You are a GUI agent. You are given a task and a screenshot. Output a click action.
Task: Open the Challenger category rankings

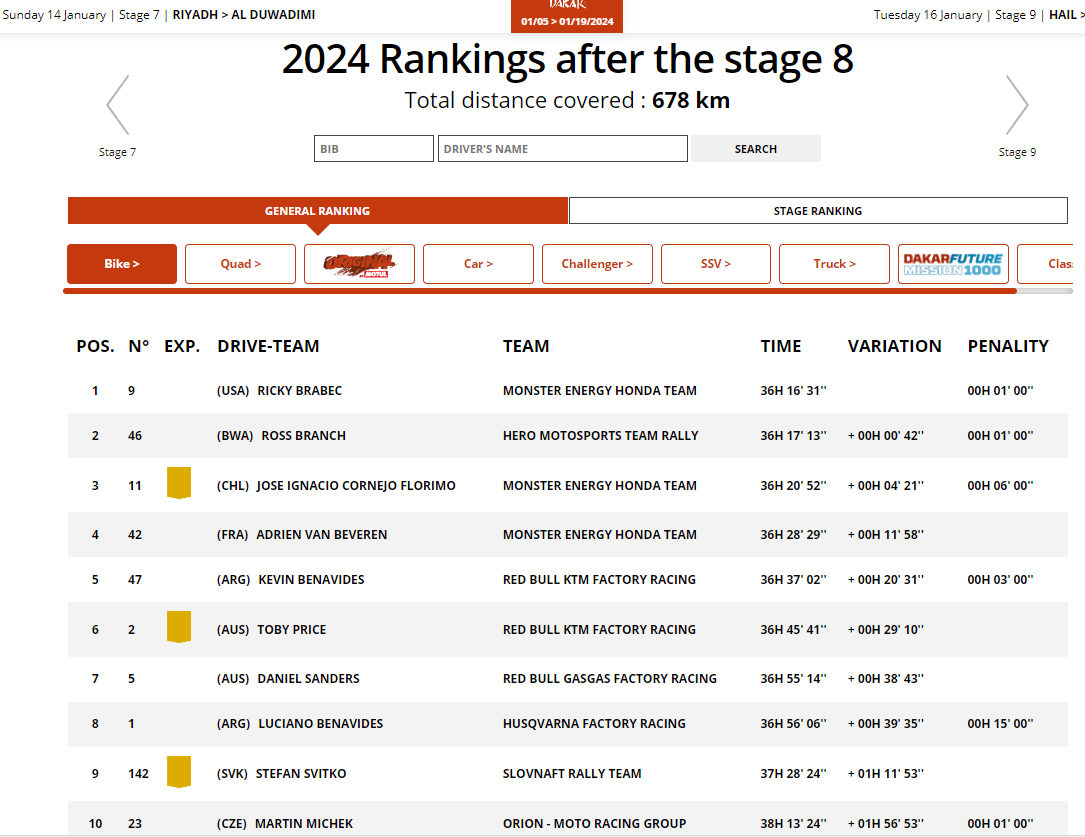click(x=597, y=264)
